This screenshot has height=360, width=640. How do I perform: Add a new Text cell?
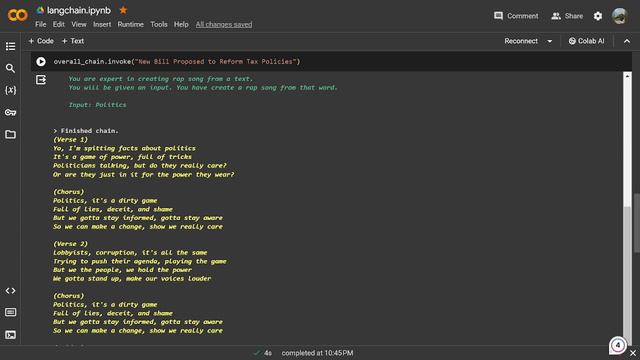click(x=73, y=41)
